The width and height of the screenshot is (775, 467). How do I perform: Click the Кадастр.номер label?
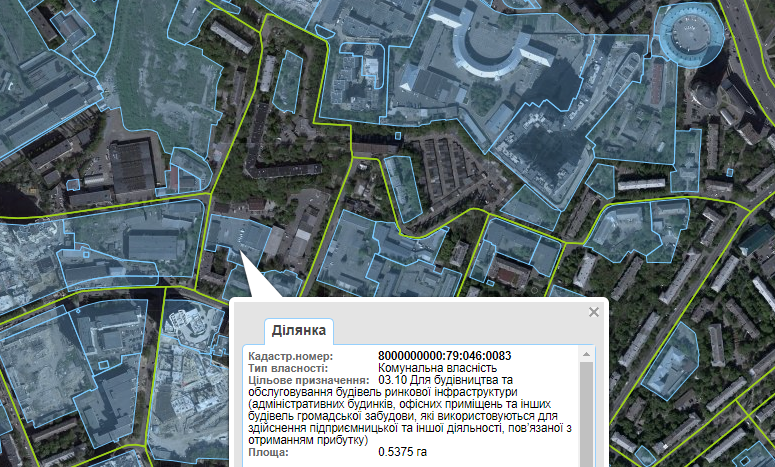[x=290, y=357]
